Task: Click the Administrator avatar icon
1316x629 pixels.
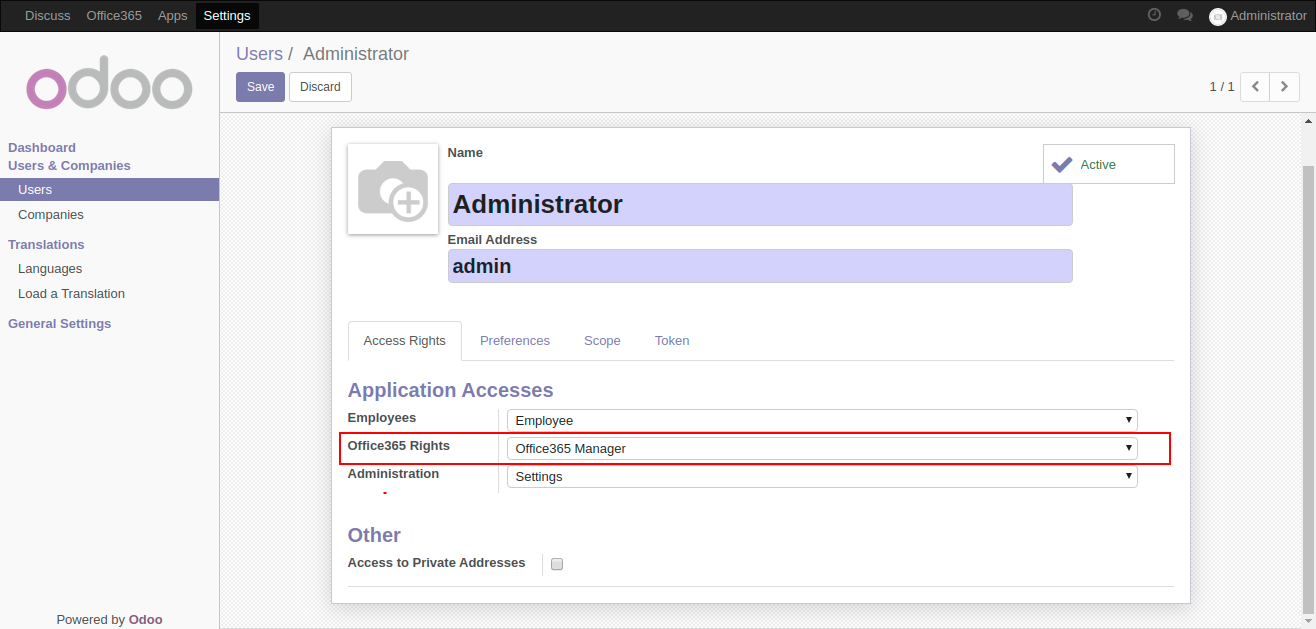Action: [1217, 16]
